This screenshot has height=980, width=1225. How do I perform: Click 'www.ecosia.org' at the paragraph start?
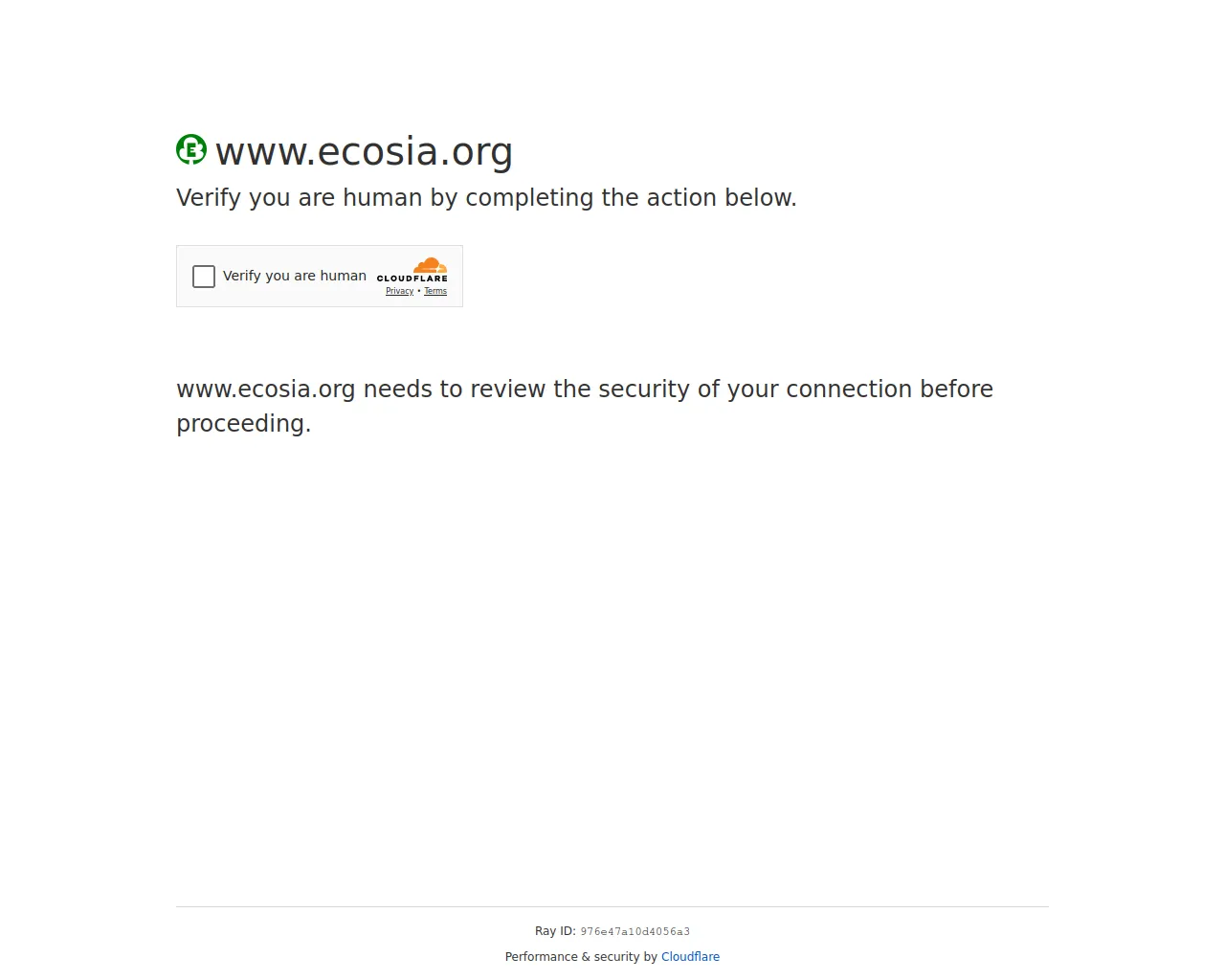(x=266, y=390)
